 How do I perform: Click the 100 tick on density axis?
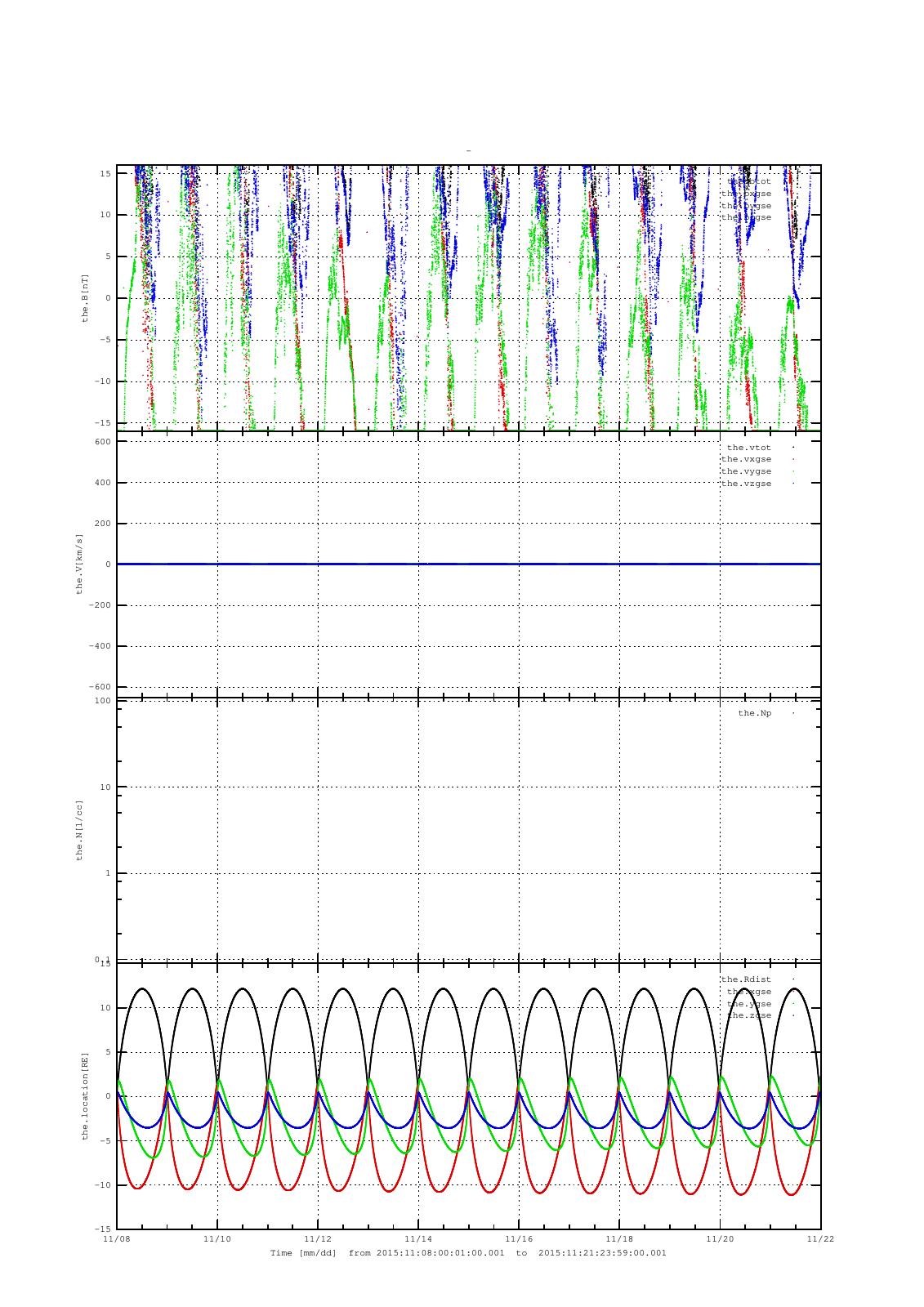coord(102,701)
